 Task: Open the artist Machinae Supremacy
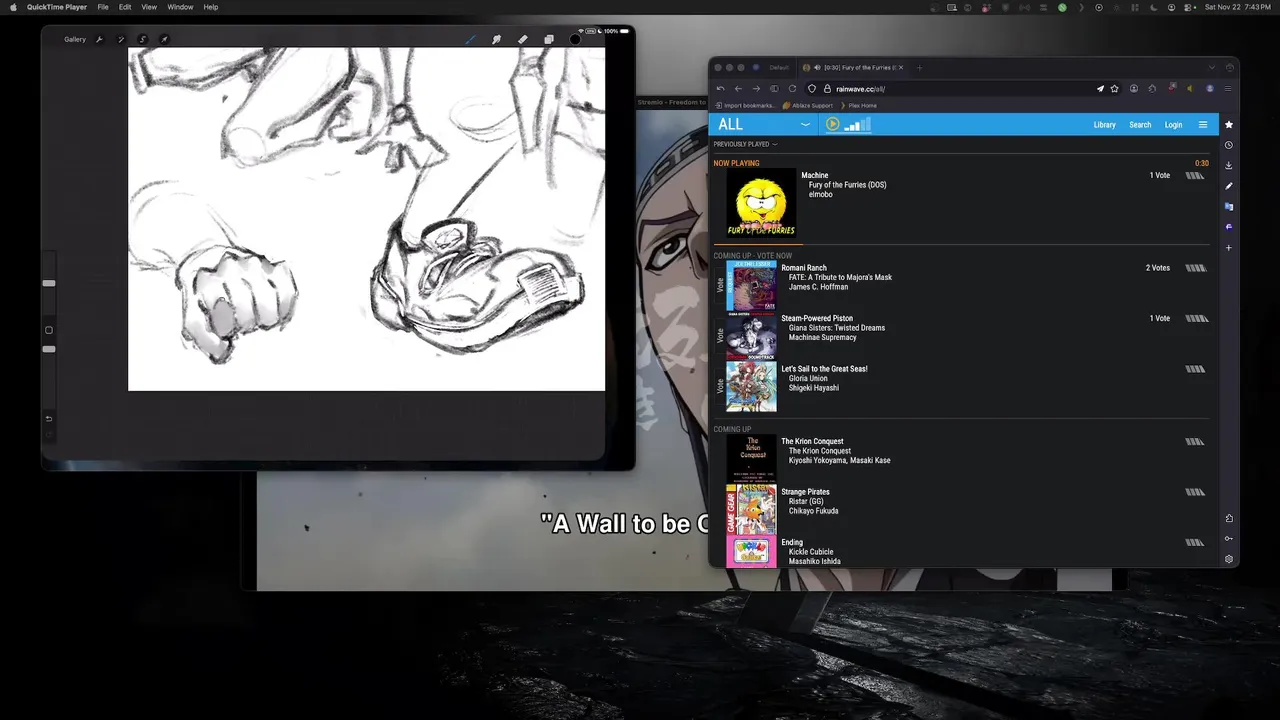(822, 337)
